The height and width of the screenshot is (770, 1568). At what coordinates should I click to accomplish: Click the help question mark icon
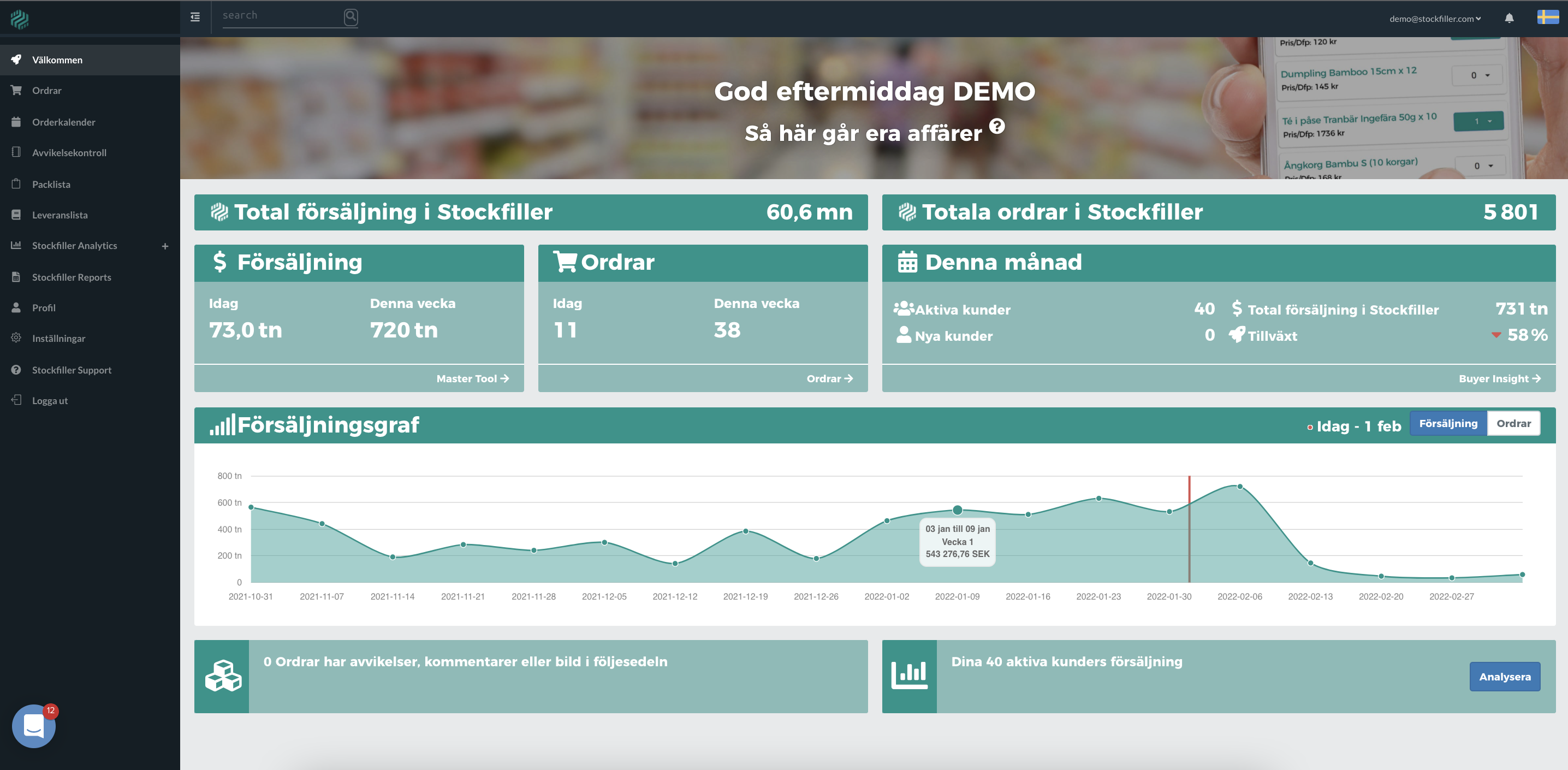tap(996, 126)
